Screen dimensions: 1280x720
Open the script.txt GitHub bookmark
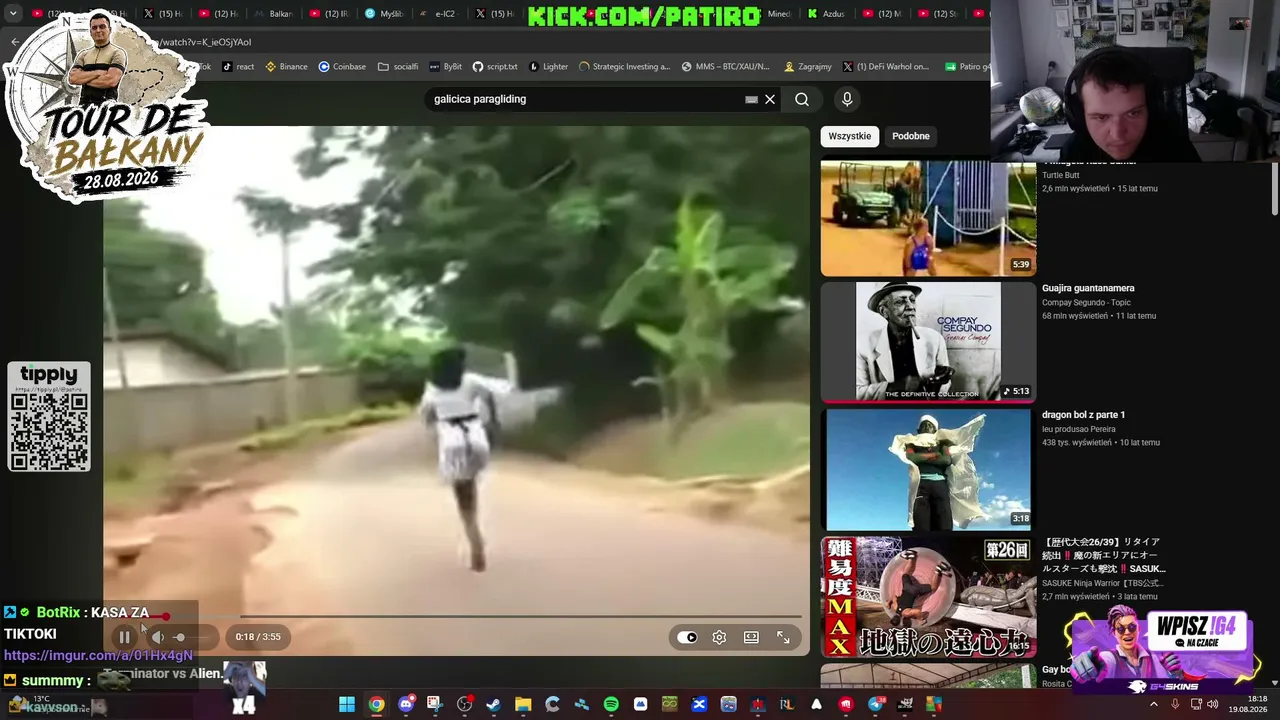pos(495,67)
